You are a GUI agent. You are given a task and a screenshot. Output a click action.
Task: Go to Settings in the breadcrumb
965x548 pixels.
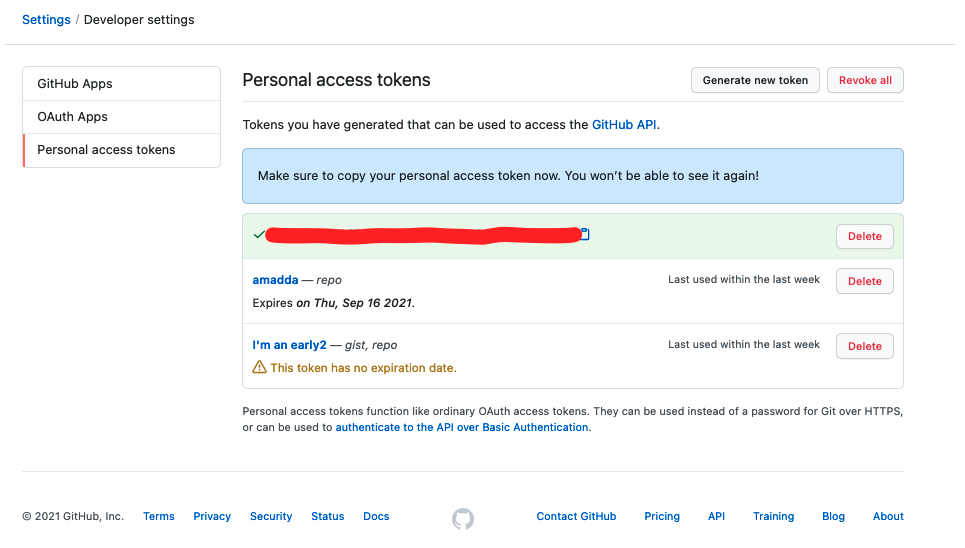(x=46, y=20)
